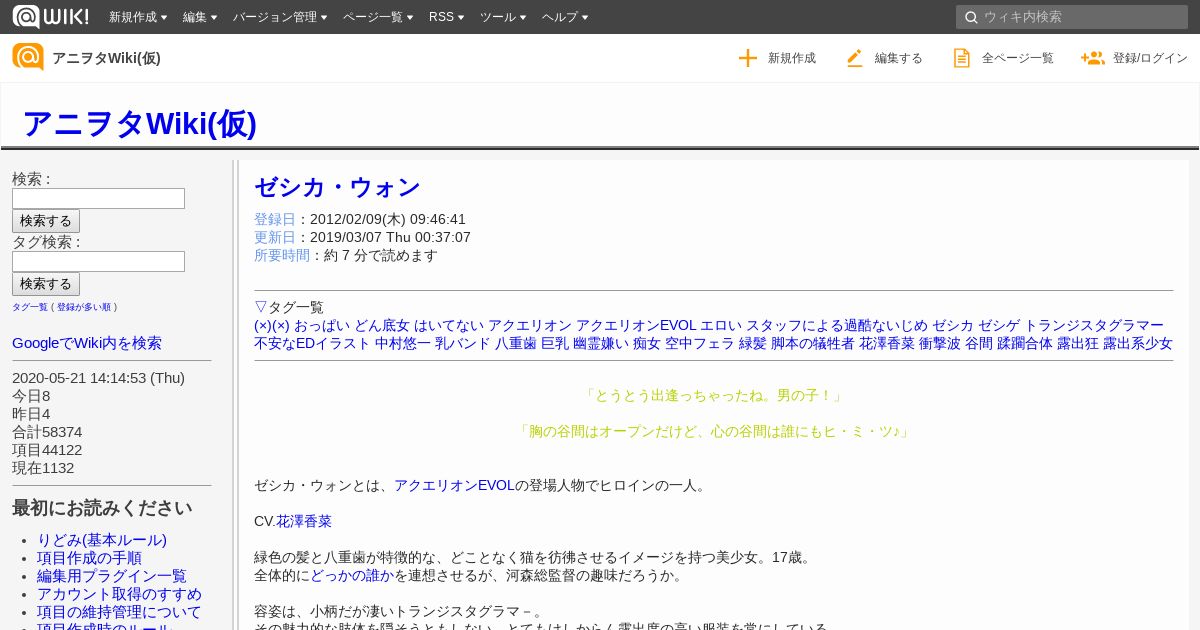
Task: Click the どん底女 tag
Action: pyautogui.click(x=382, y=325)
